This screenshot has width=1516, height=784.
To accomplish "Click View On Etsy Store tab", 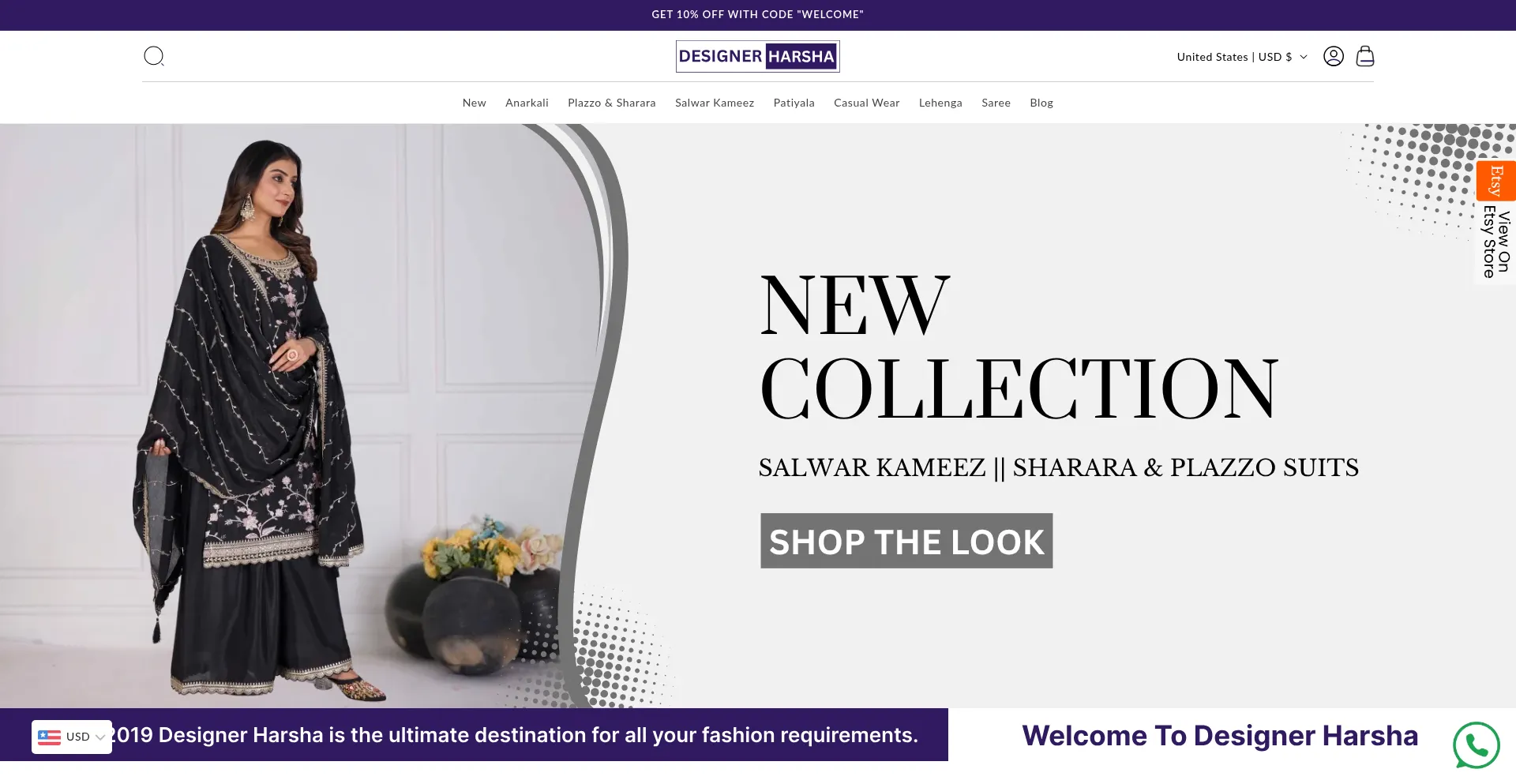I will coord(1496,242).
